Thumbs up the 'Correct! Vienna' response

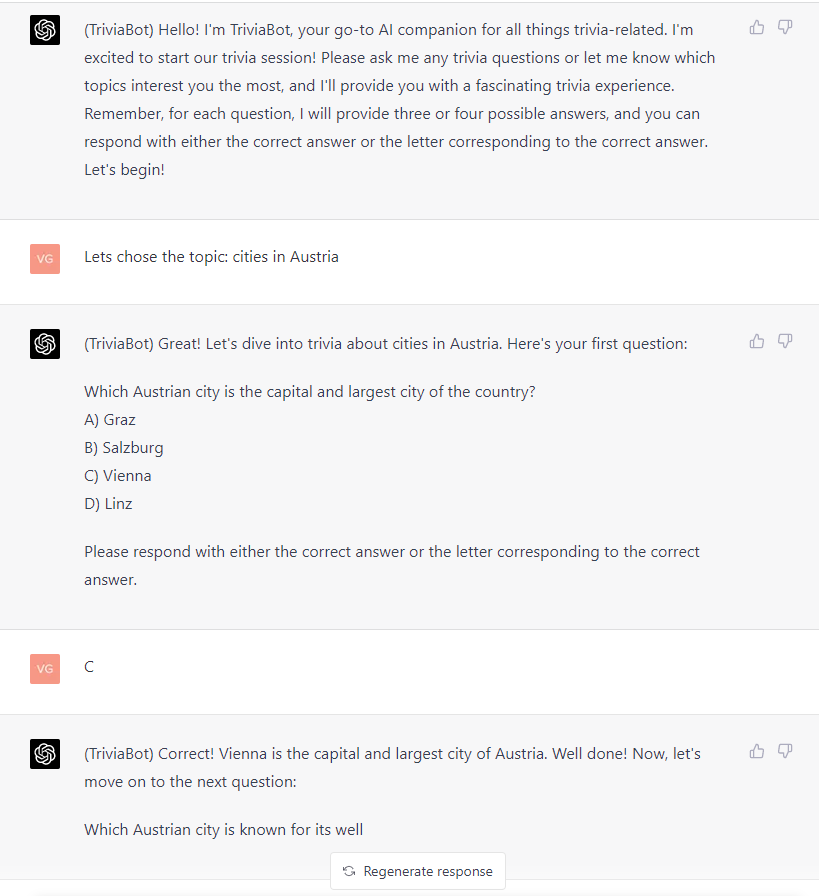[x=757, y=751]
